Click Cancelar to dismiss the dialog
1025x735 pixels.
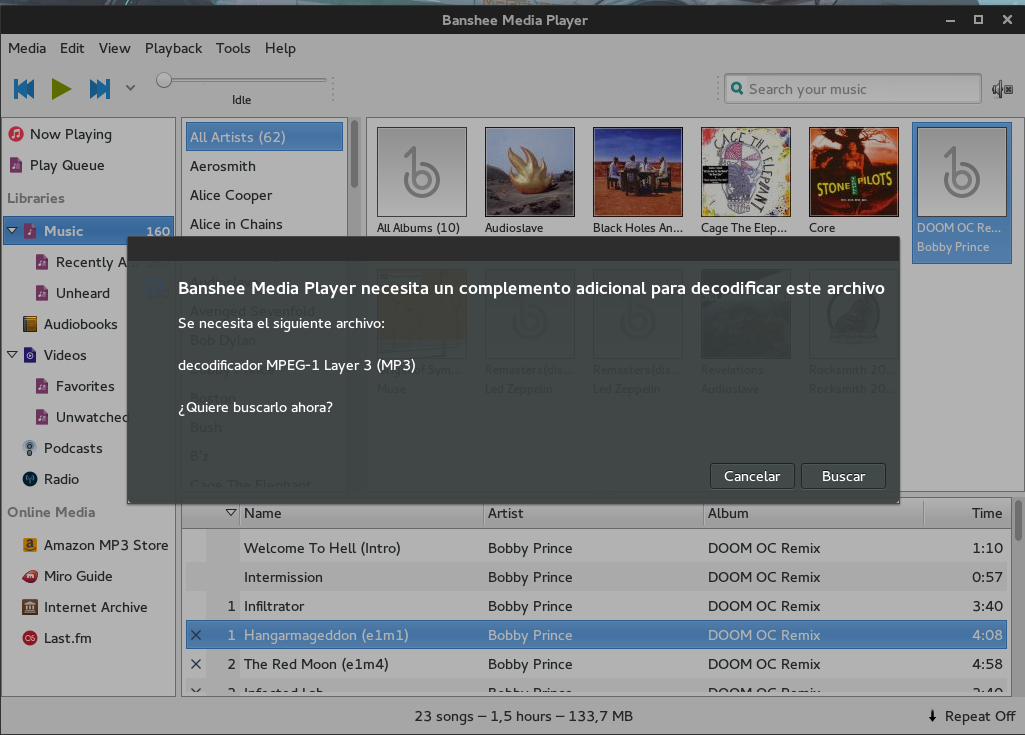pyautogui.click(x=751, y=476)
